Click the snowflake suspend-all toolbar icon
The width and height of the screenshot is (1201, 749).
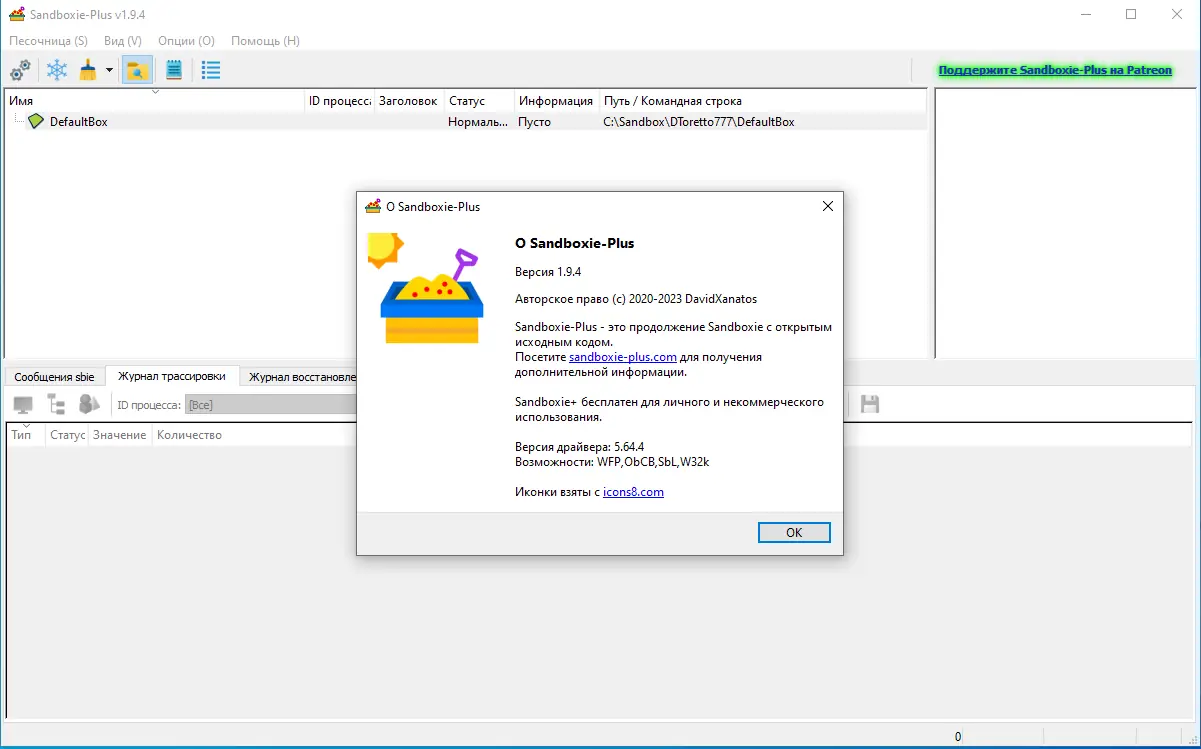pyautogui.click(x=58, y=70)
